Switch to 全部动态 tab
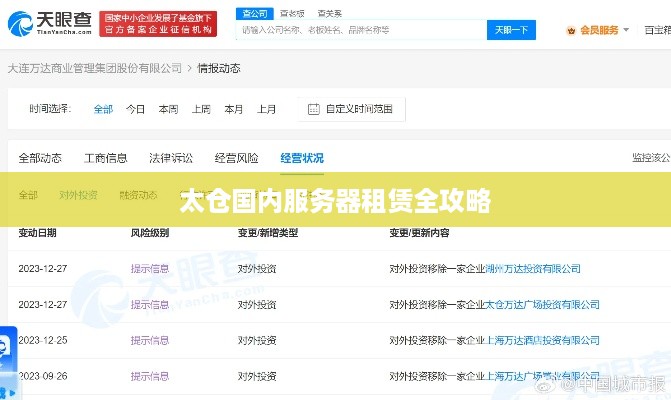The height and width of the screenshot is (400, 671). (x=40, y=158)
